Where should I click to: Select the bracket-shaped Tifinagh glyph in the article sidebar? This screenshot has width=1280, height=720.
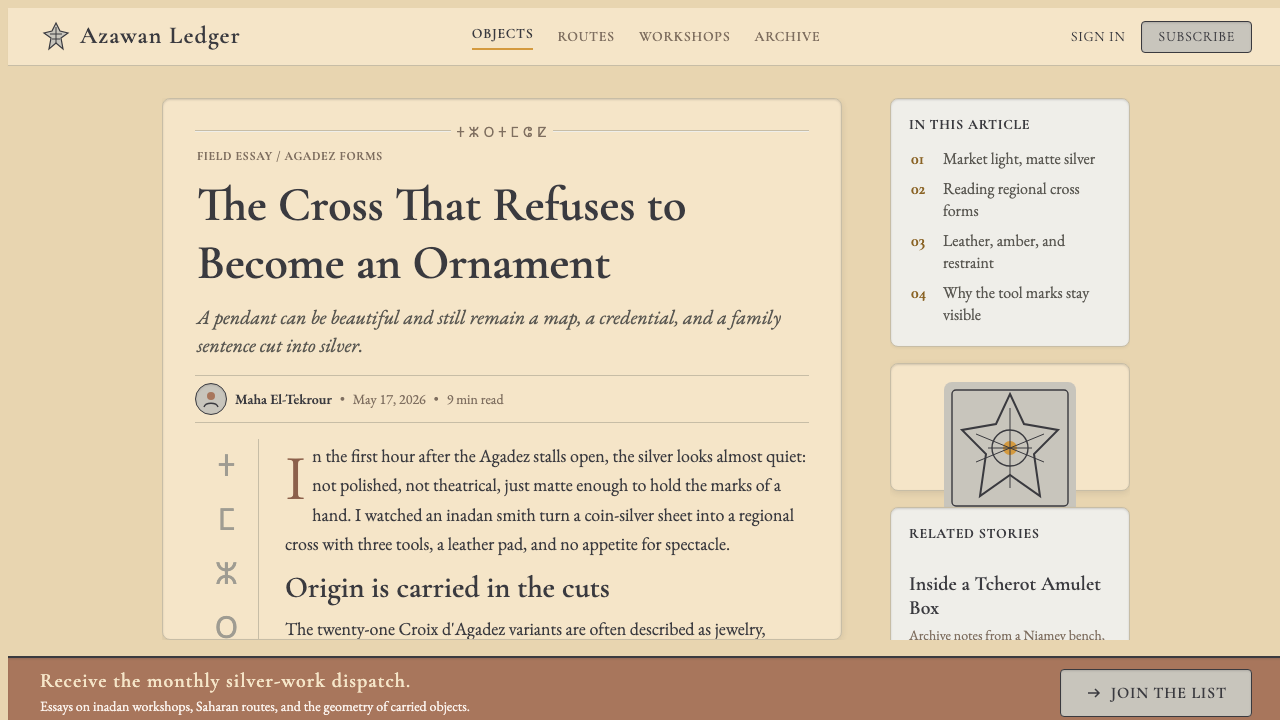click(x=227, y=519)
